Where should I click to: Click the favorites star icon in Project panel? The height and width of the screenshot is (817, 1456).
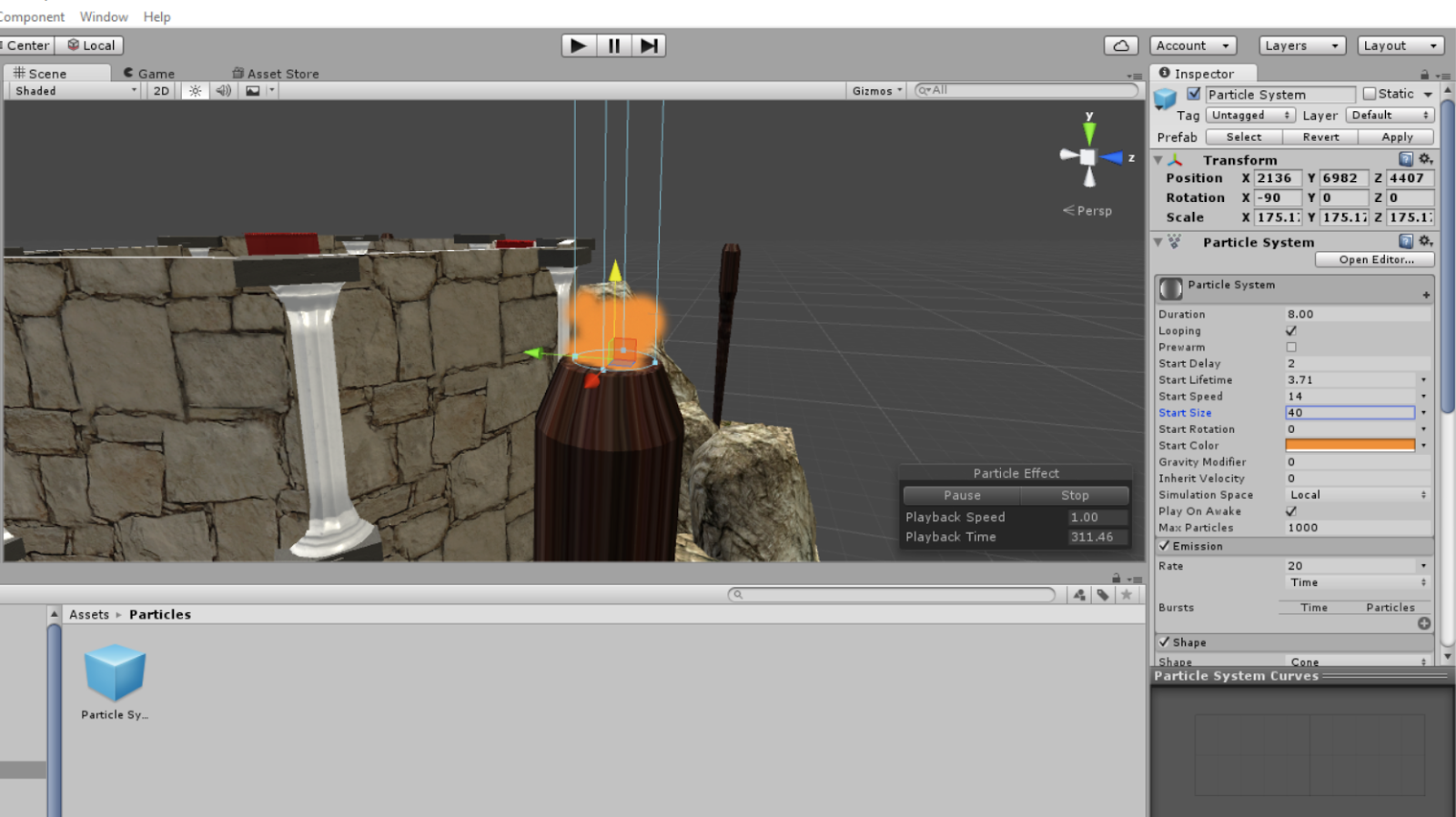click(x=1127, y=595)
